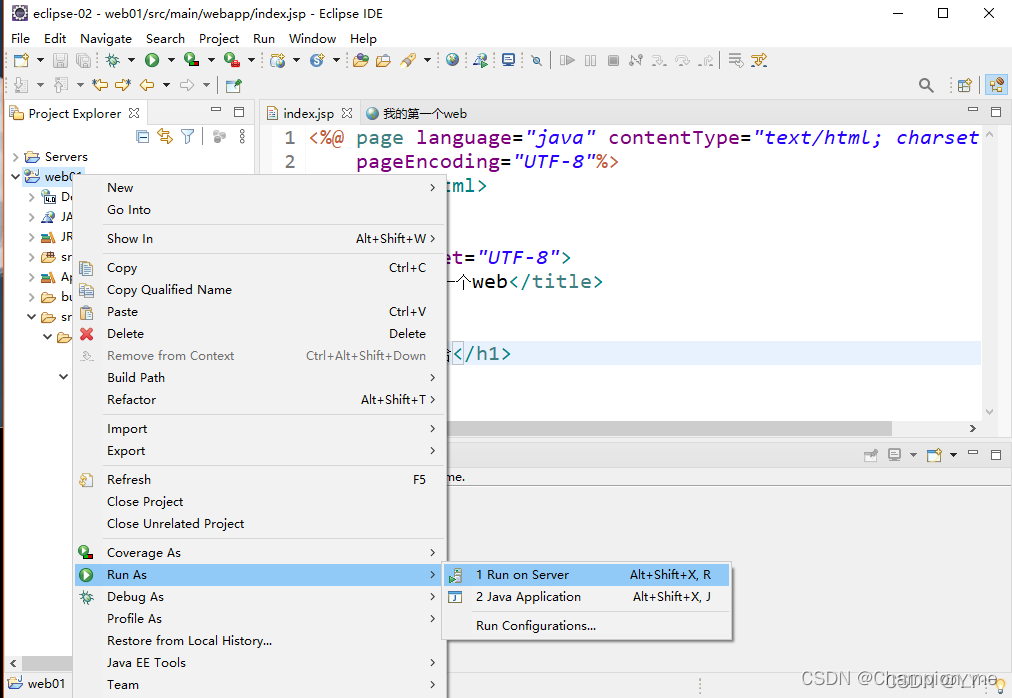This screenshot has height=698, width=1012.
Task: Toggle Link with Editor in Project Explorer
Action: point(165,136)
